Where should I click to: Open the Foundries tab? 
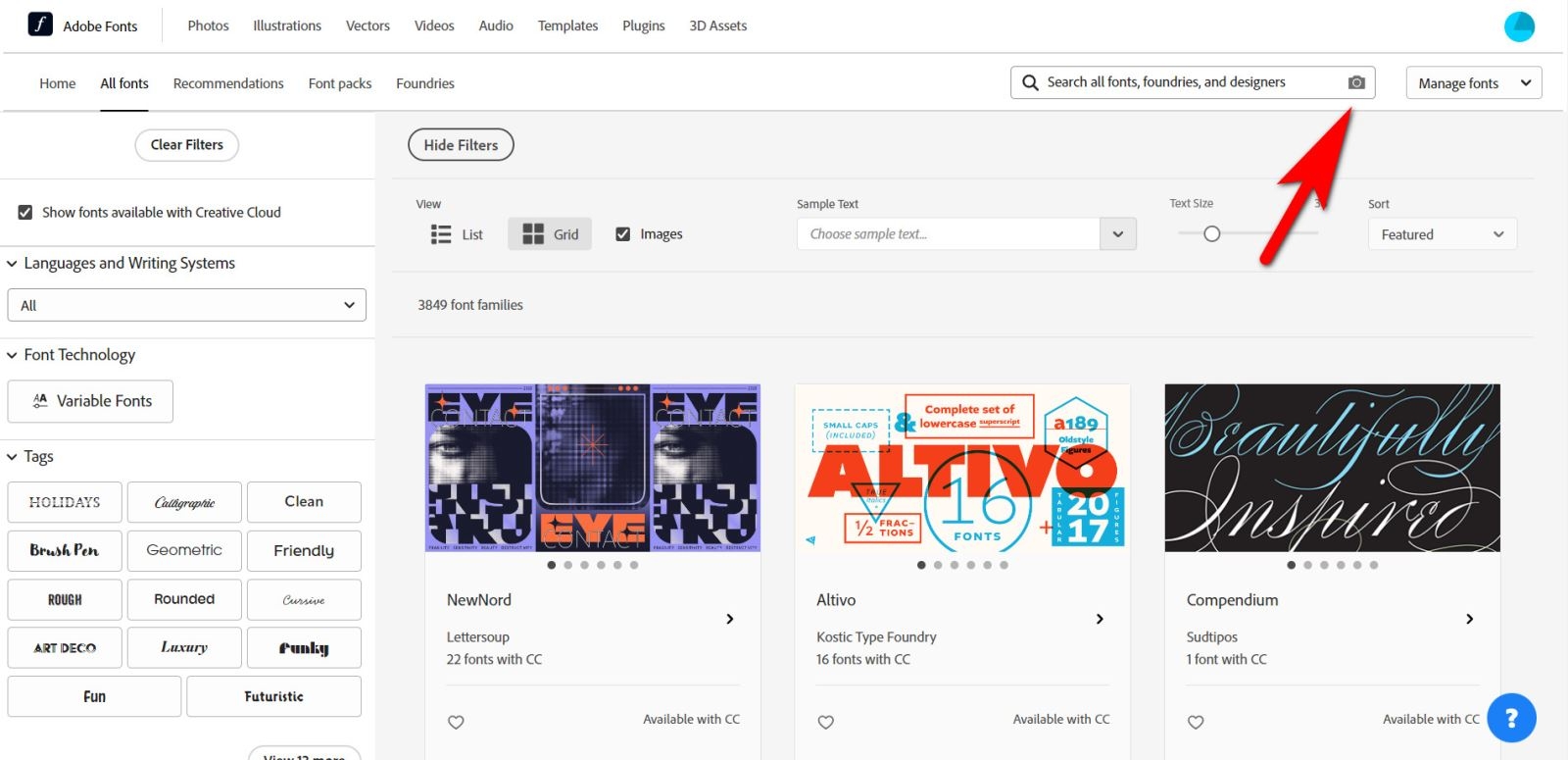click(x=424, y=83)
